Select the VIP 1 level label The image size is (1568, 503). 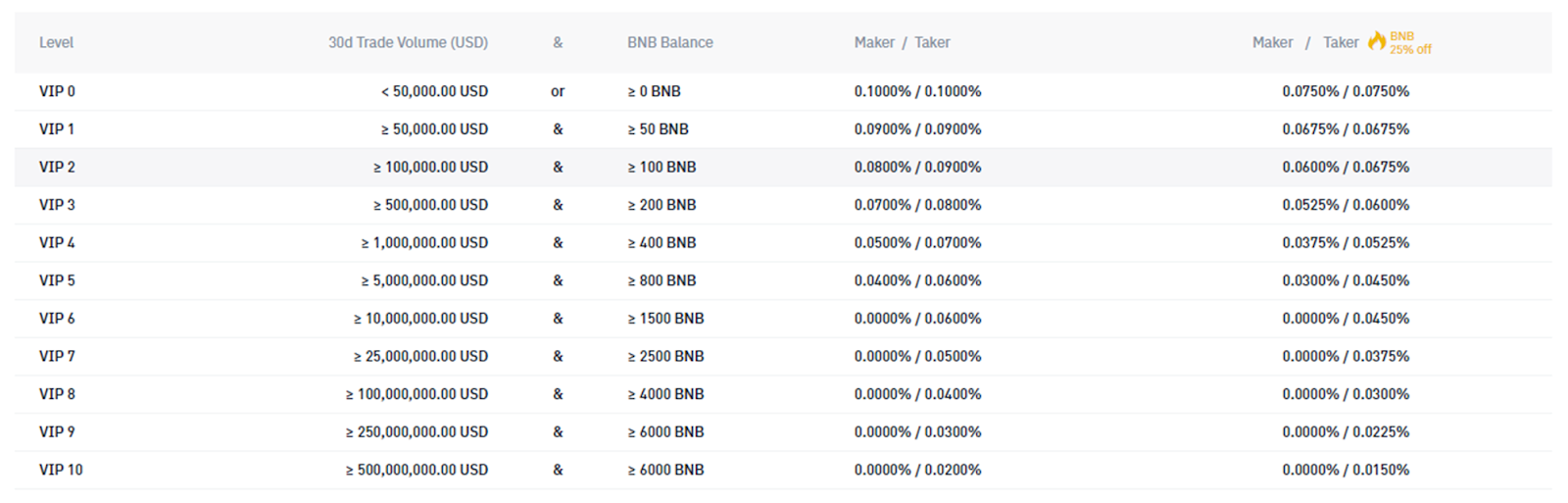tap(57, 129)
